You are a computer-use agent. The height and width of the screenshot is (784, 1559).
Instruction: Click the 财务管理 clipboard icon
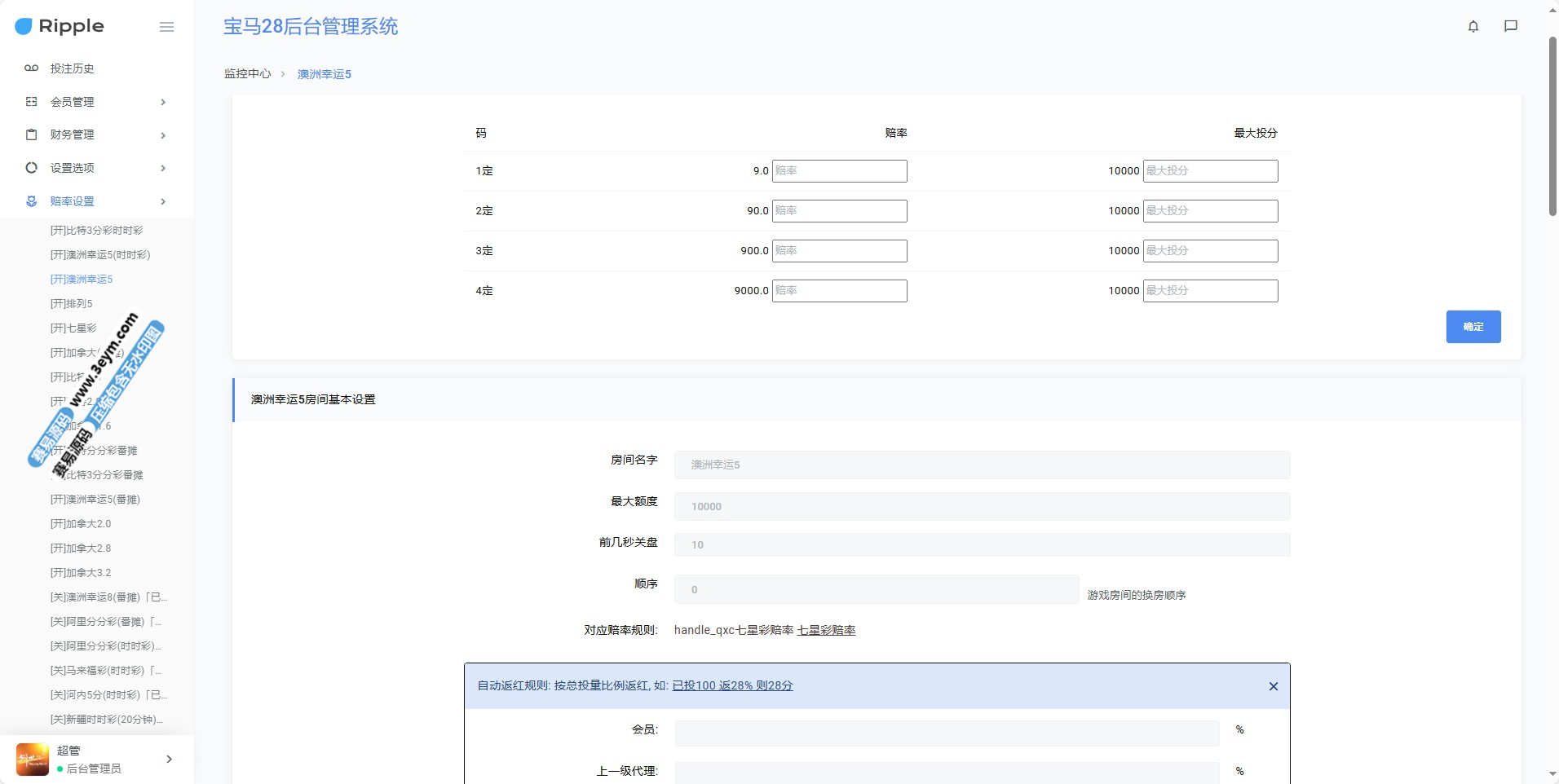(x=31, y=134)
